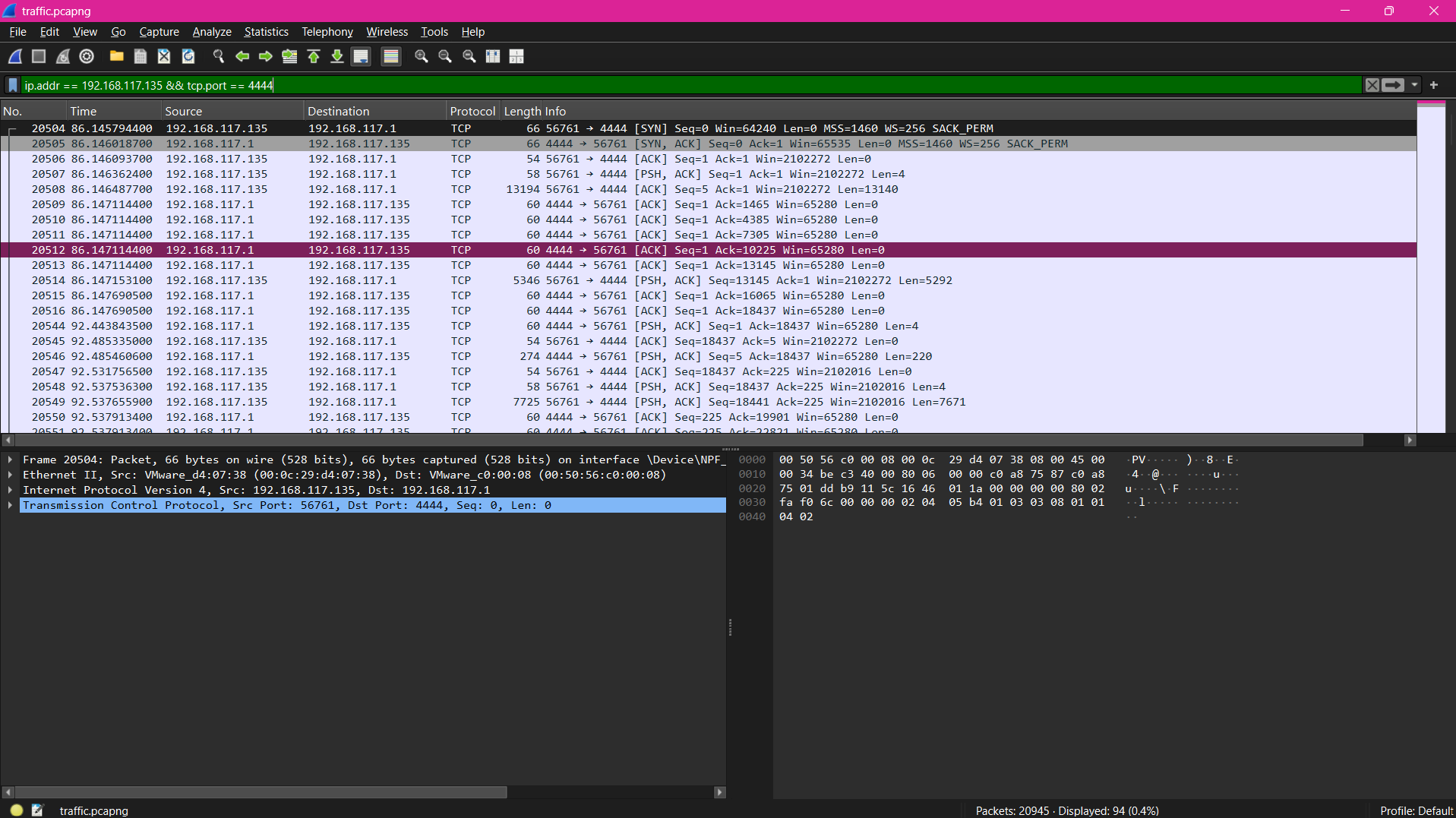
Task: Go to a specified packet icon
Action: point(289,56)
